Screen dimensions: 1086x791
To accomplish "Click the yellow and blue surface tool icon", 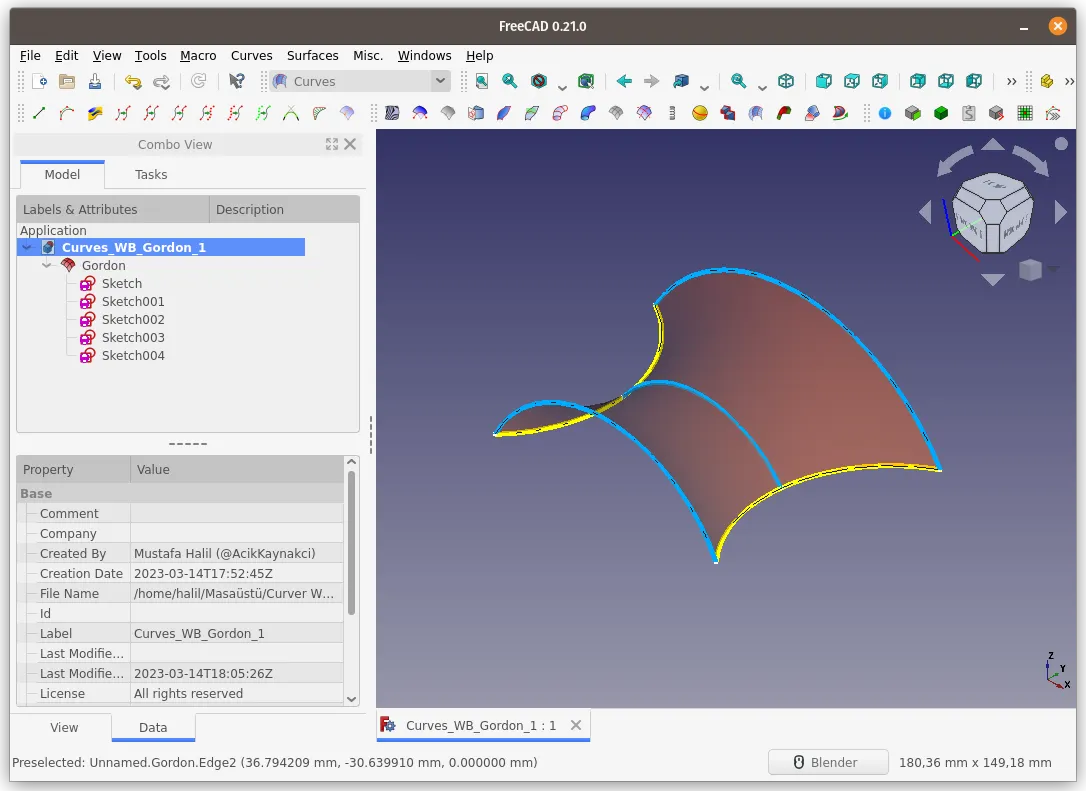I will pyautogui.click(x=95, y=113).
